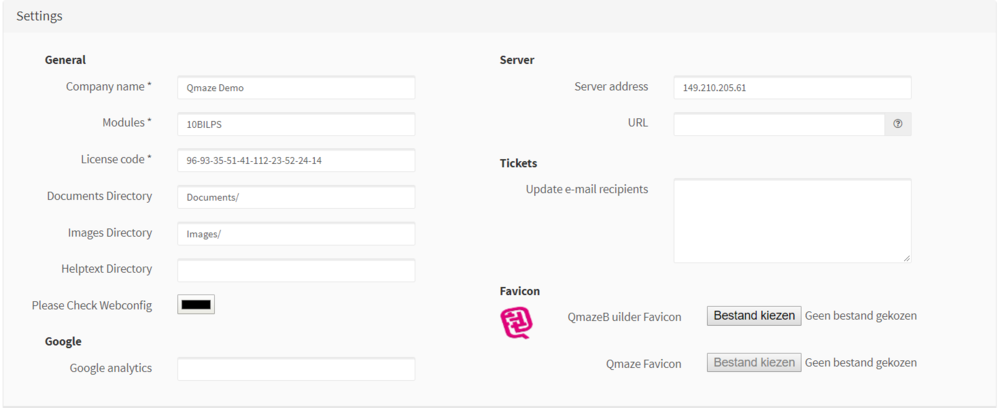Click the pink Qmaze favicon image
Screen dimensions: 1000x408
coord(516,323)
